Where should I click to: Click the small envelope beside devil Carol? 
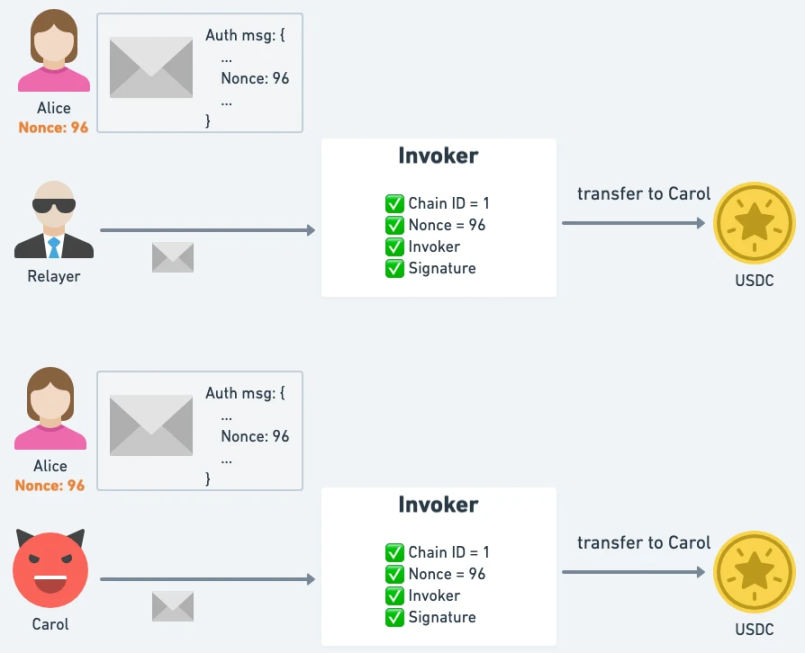click(172, 606)
